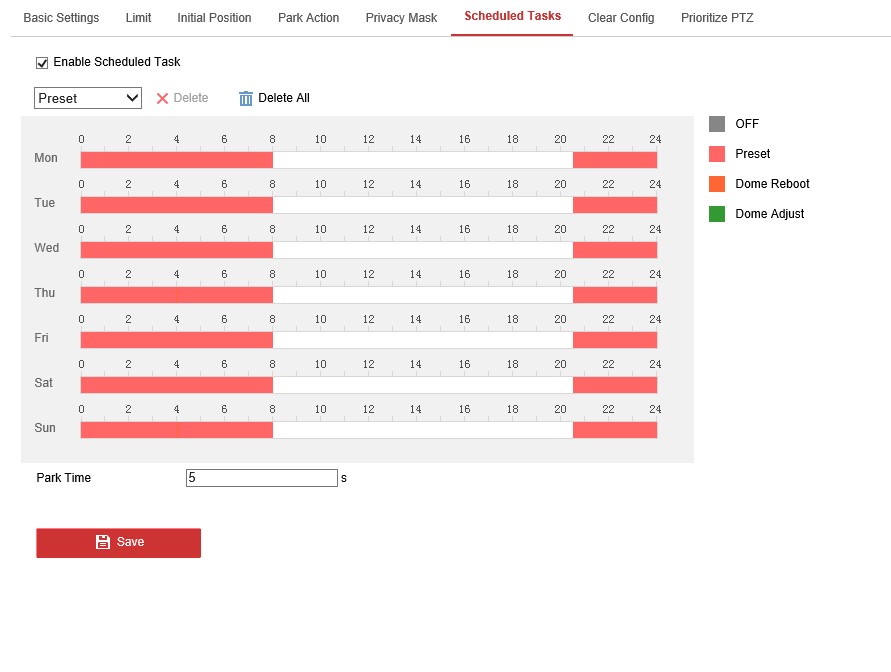Select the Preset legend color square

717,154
